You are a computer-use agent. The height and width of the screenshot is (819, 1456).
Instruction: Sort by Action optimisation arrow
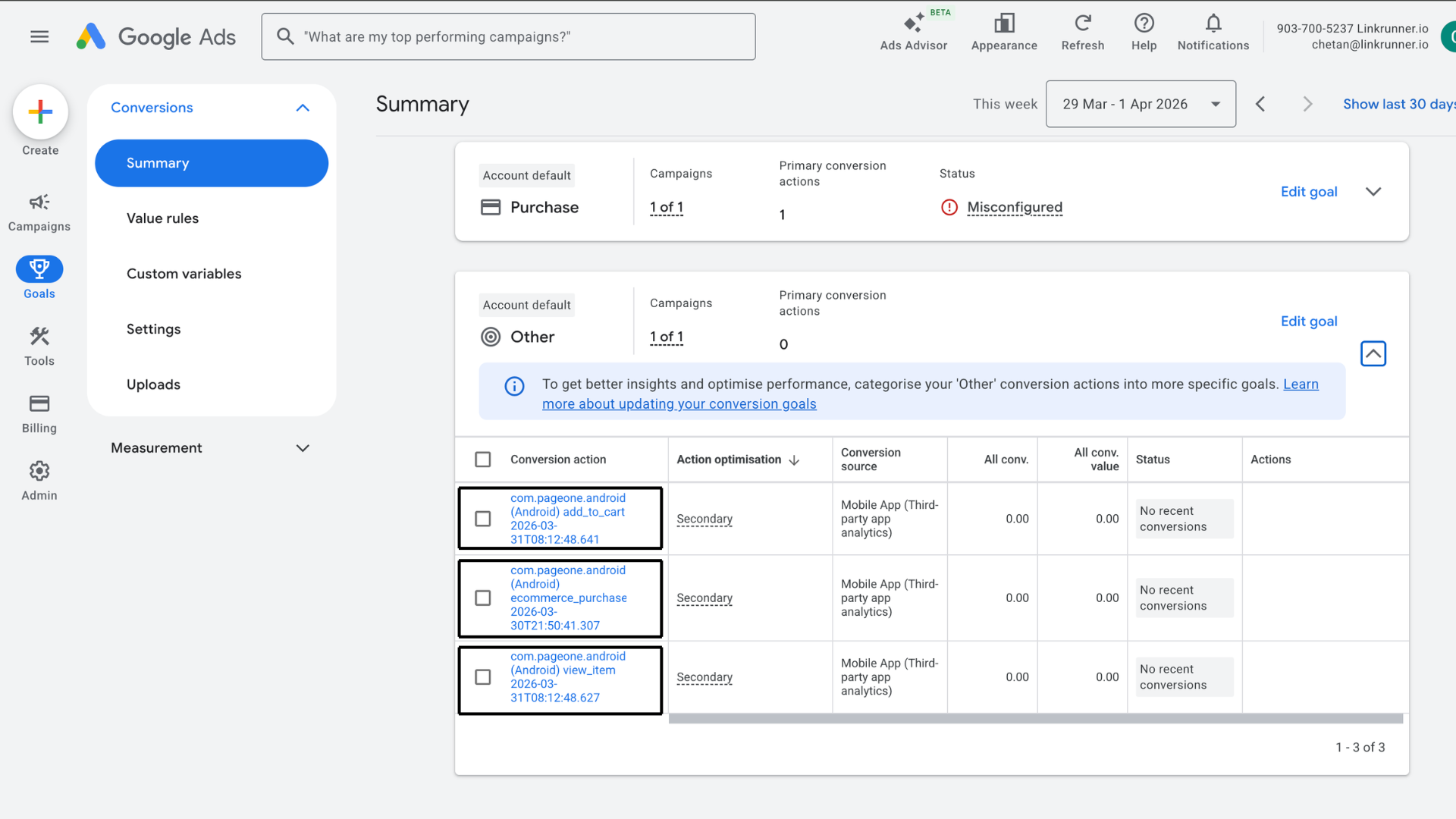[x=794, y=460]
